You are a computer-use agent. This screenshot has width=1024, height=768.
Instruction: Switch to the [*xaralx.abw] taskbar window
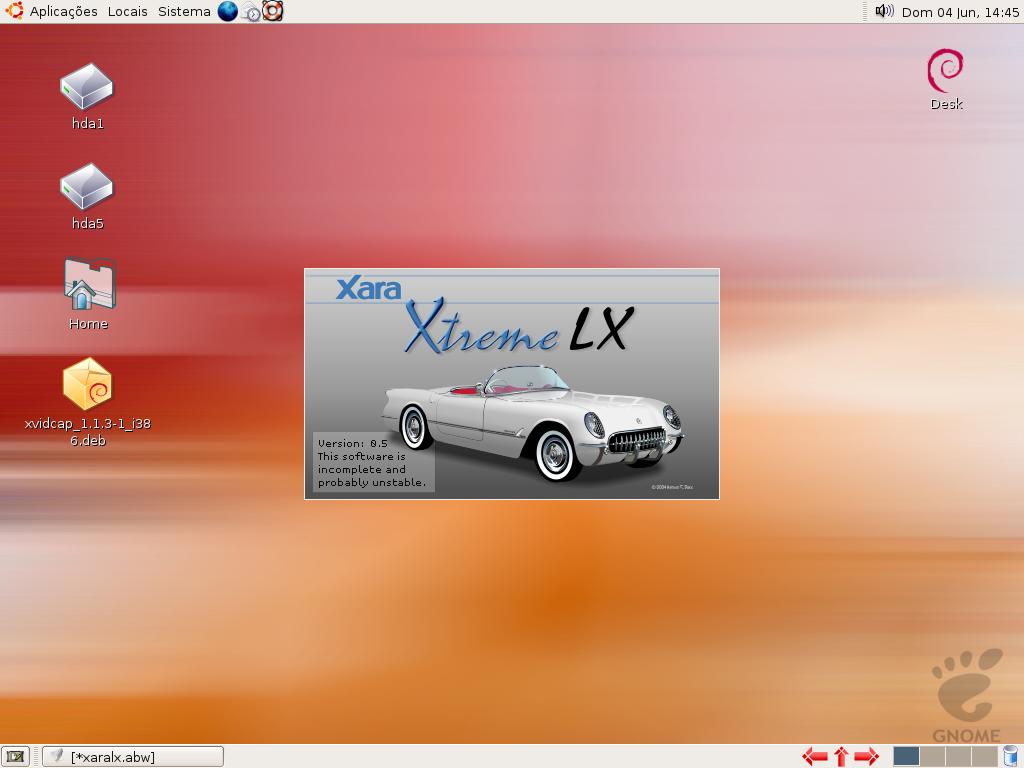click(133, 757)
